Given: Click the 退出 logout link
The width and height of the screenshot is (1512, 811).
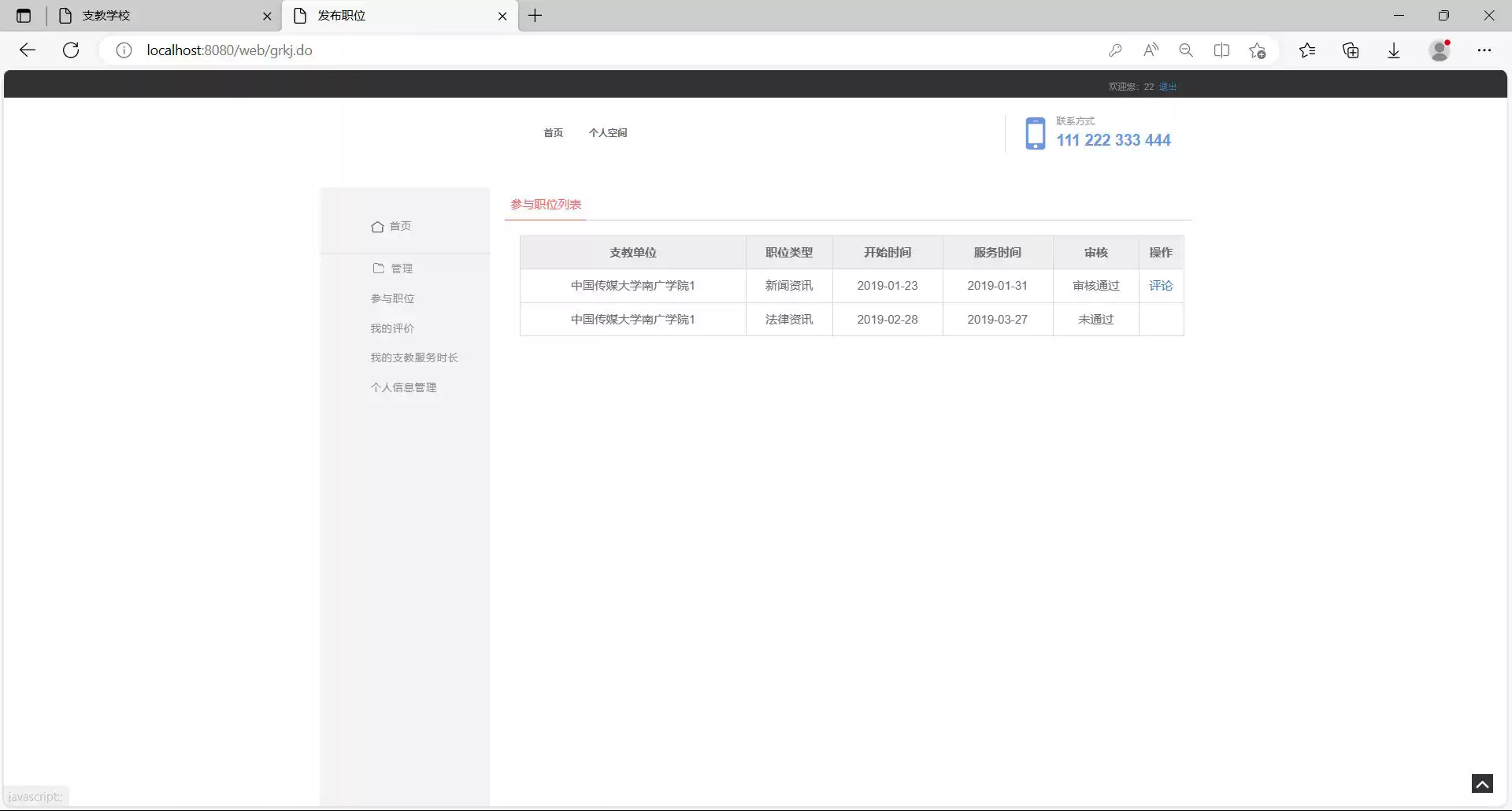Looking at the screenshot, I should (1168, 87).
